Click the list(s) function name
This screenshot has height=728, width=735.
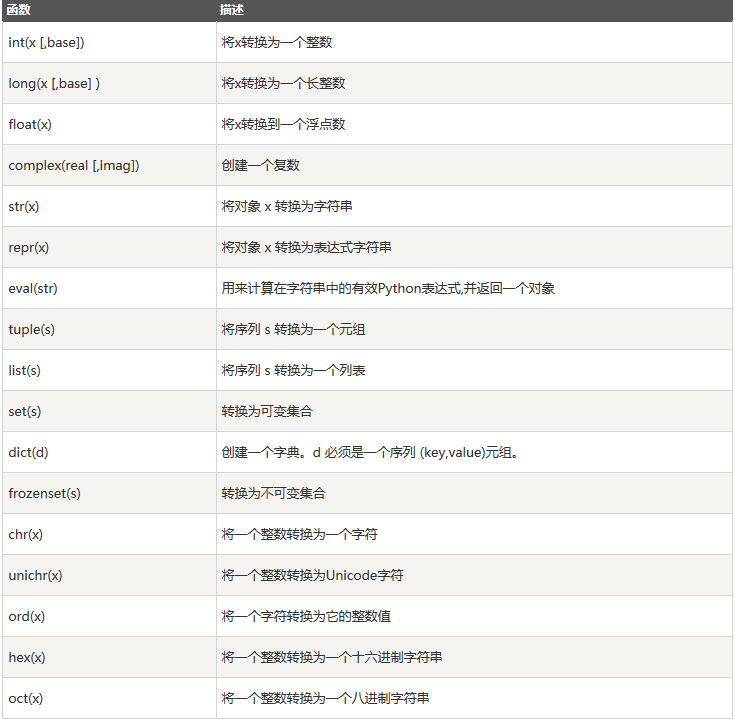(x=25, y=370)
